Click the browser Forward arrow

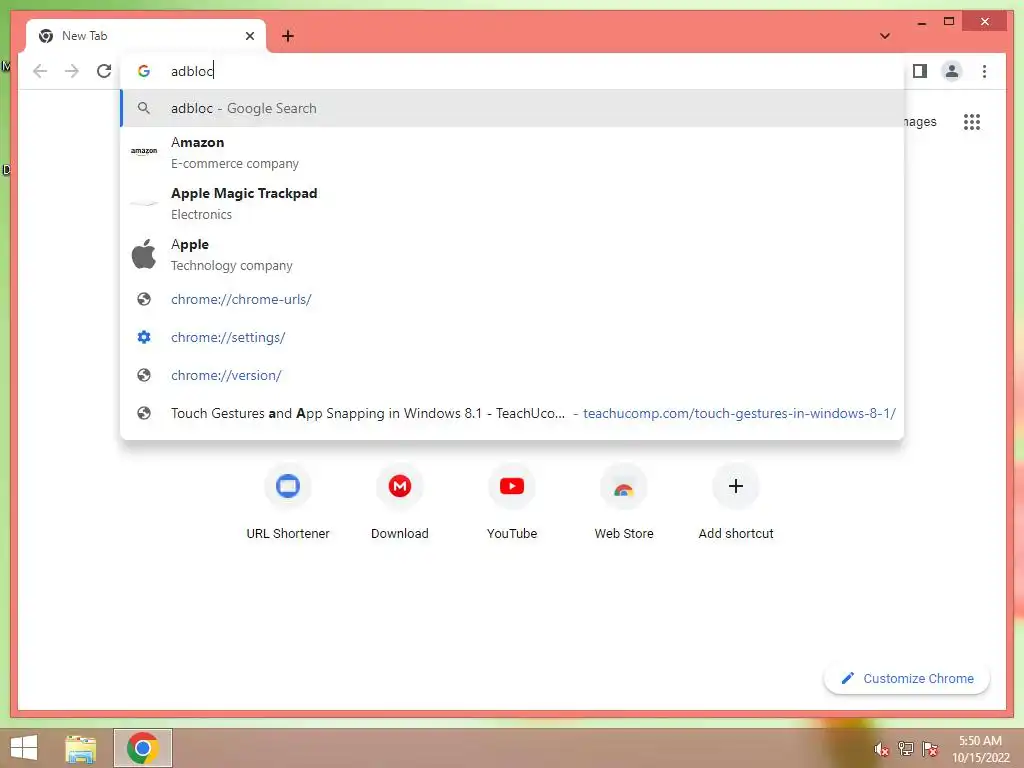72,71
